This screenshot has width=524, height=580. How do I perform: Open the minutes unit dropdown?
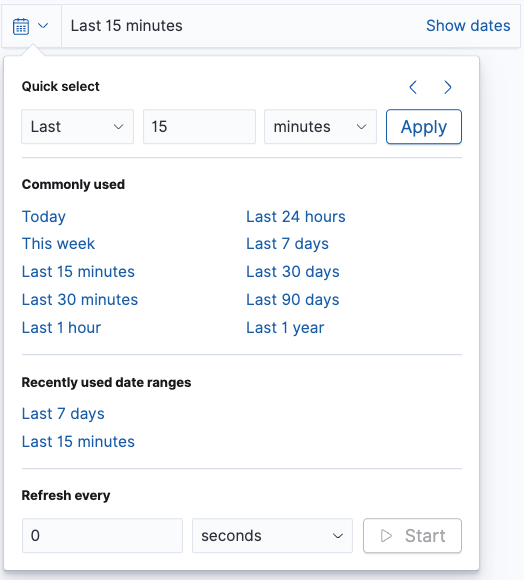coord(320,127)
